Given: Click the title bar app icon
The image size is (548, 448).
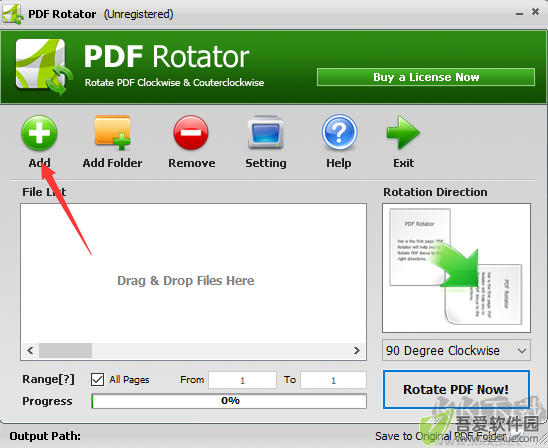Looking at the screenshot, I should [13, 14].
